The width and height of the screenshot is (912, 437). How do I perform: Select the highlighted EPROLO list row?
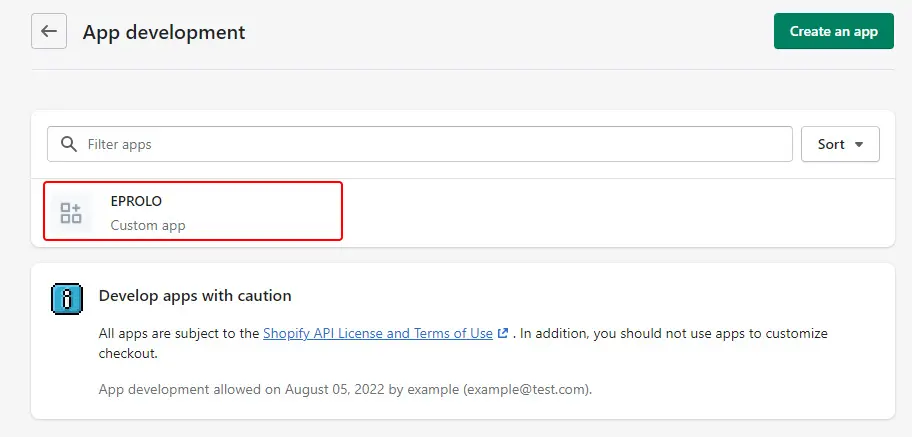pos(193,211)
